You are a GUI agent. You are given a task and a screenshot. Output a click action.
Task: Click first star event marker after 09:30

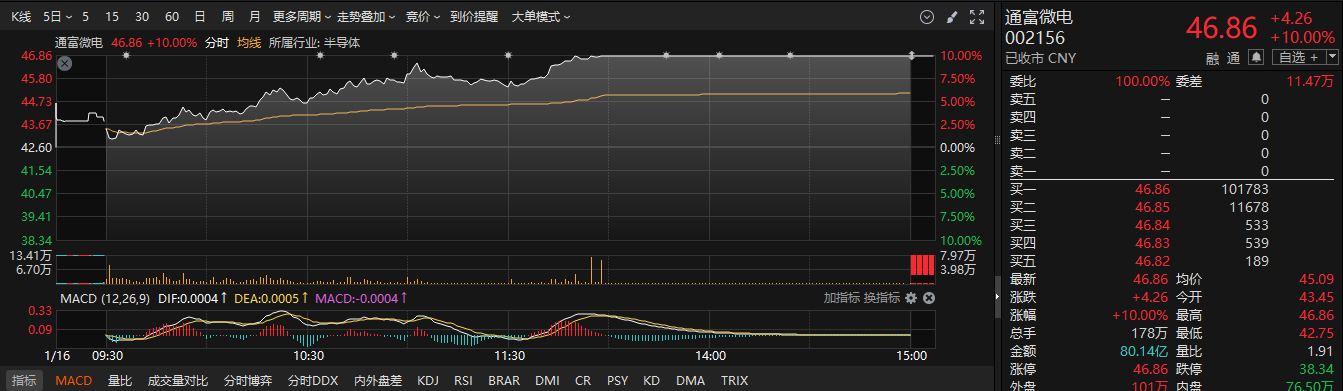pyautogui.click(x=126, y=55)
